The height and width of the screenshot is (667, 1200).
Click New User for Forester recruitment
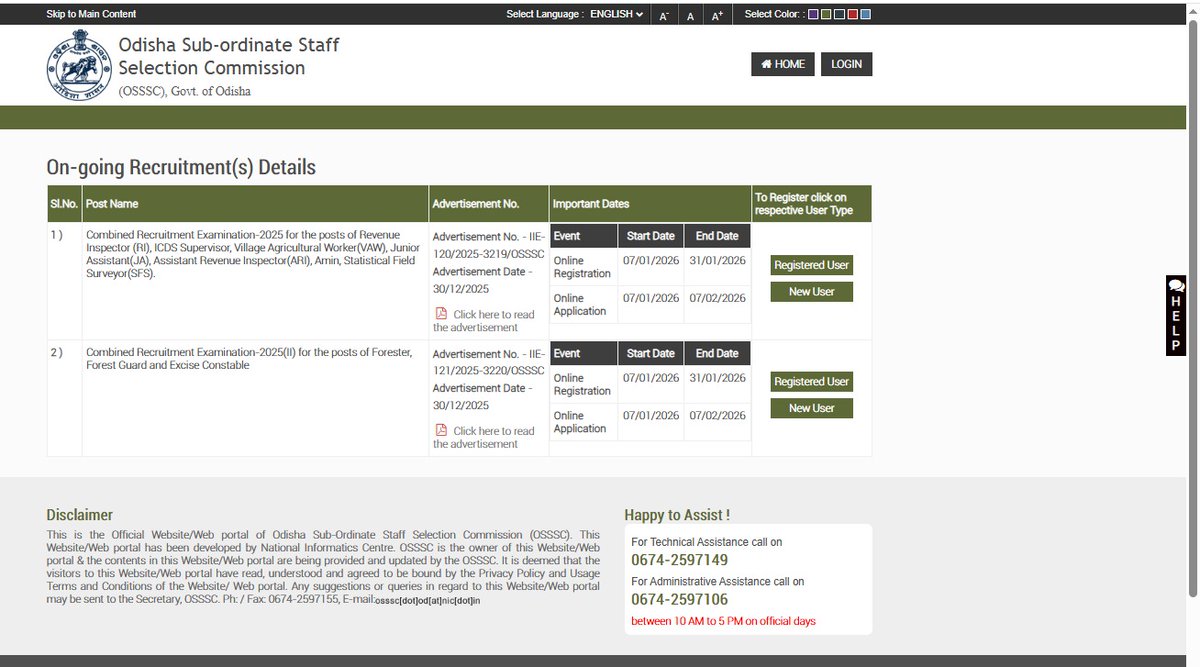tap(811, 408)
